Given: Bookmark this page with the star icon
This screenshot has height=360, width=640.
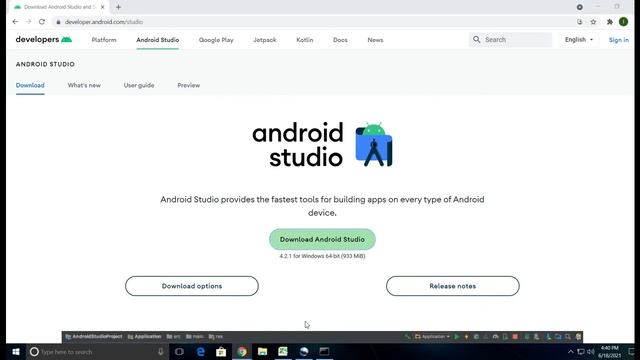Looking at the screenshot, I should pos(593,22).
